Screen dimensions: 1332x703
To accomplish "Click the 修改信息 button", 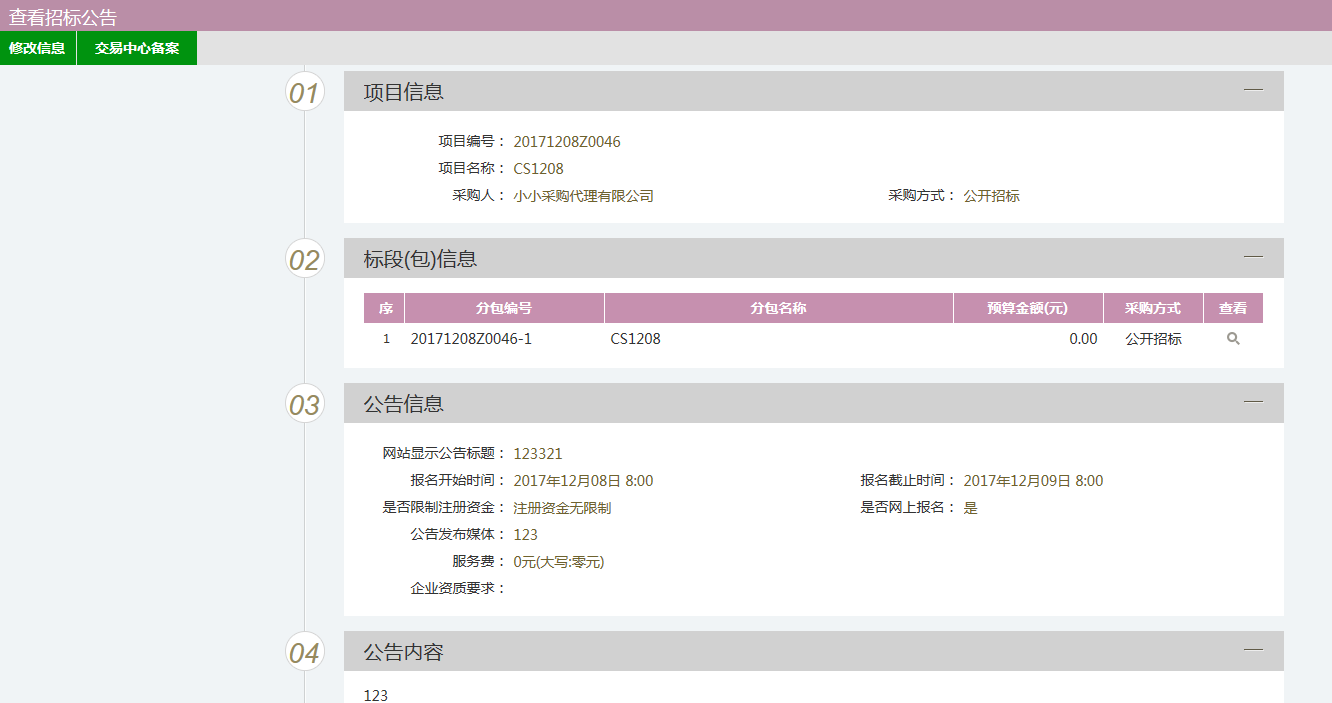I will point(37,48).
